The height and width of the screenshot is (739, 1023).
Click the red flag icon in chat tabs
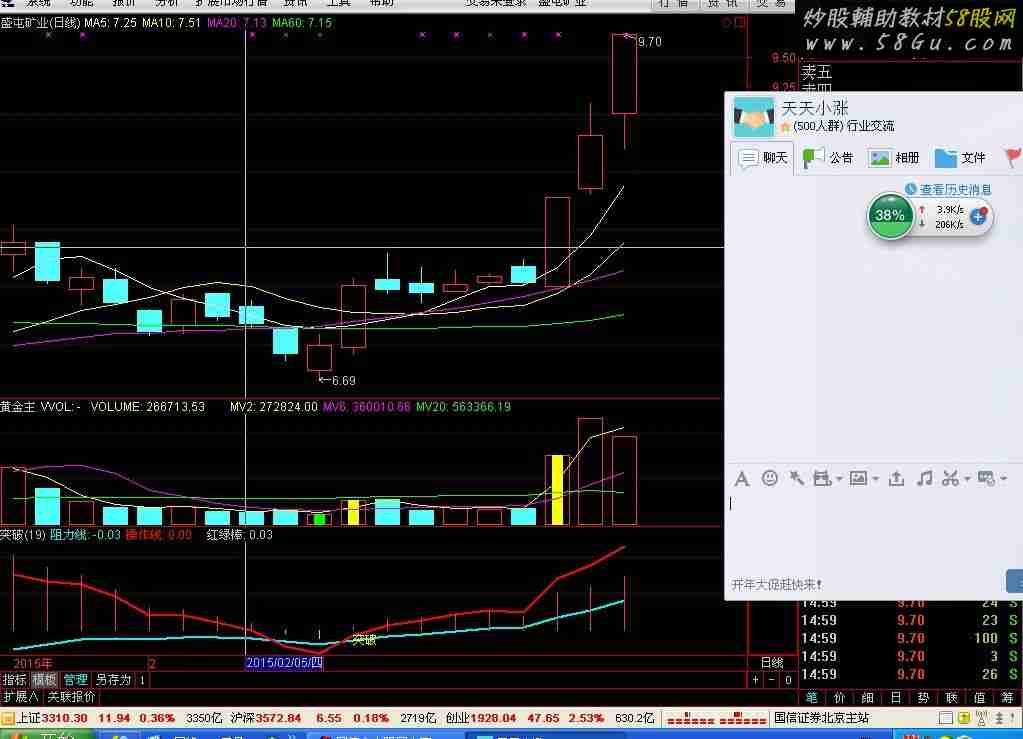[1013, 157]
